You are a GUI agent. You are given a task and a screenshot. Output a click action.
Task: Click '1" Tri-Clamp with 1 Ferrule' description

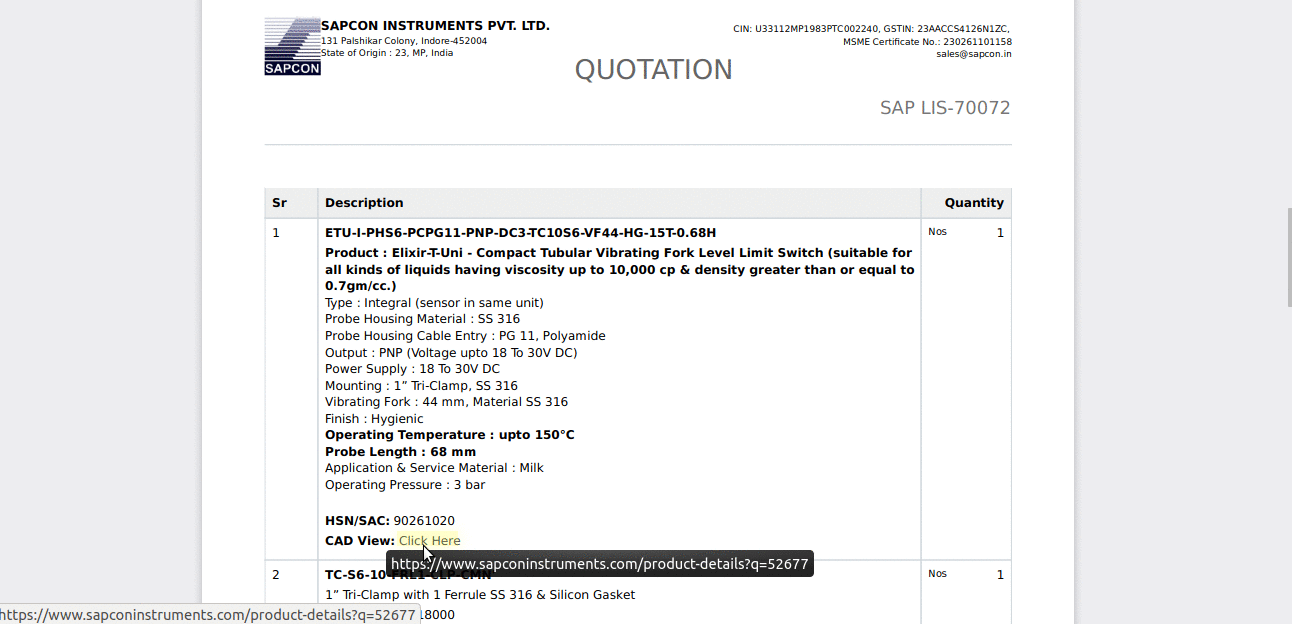pyautogui.click(x=480, y=595)
